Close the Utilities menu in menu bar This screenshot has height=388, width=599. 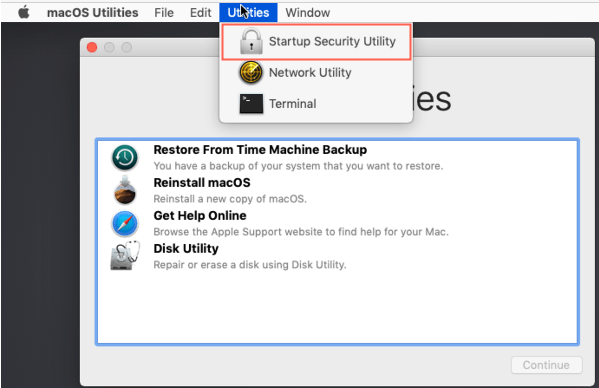248,13
